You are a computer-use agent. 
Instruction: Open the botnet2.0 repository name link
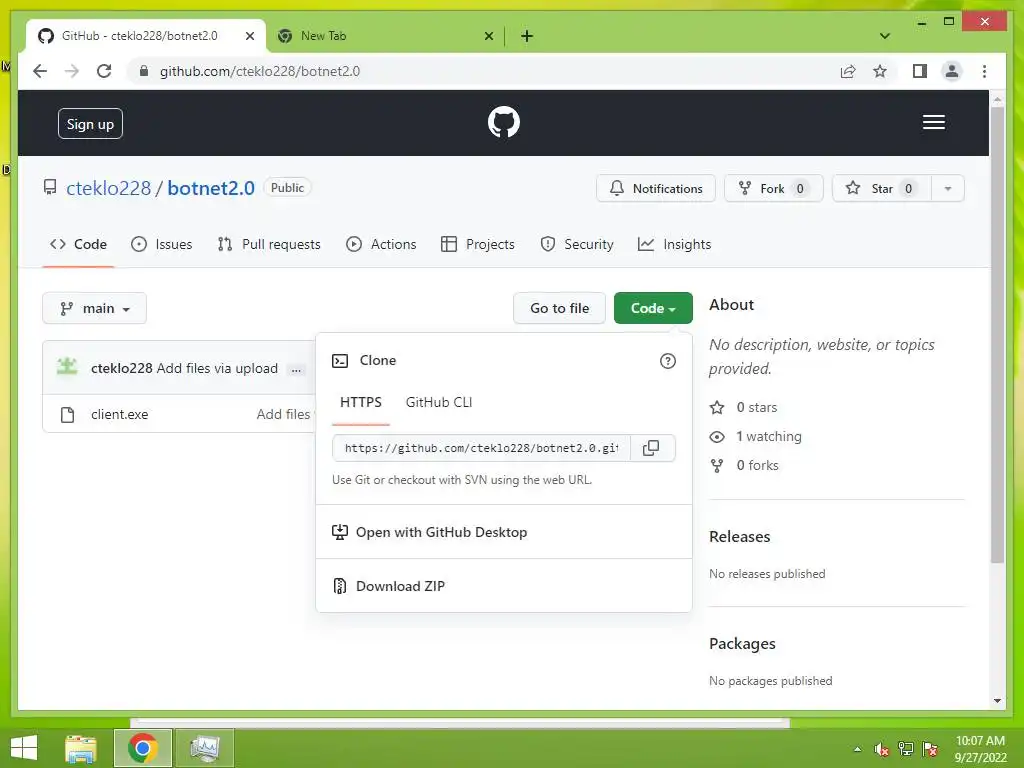pos(211,188)
